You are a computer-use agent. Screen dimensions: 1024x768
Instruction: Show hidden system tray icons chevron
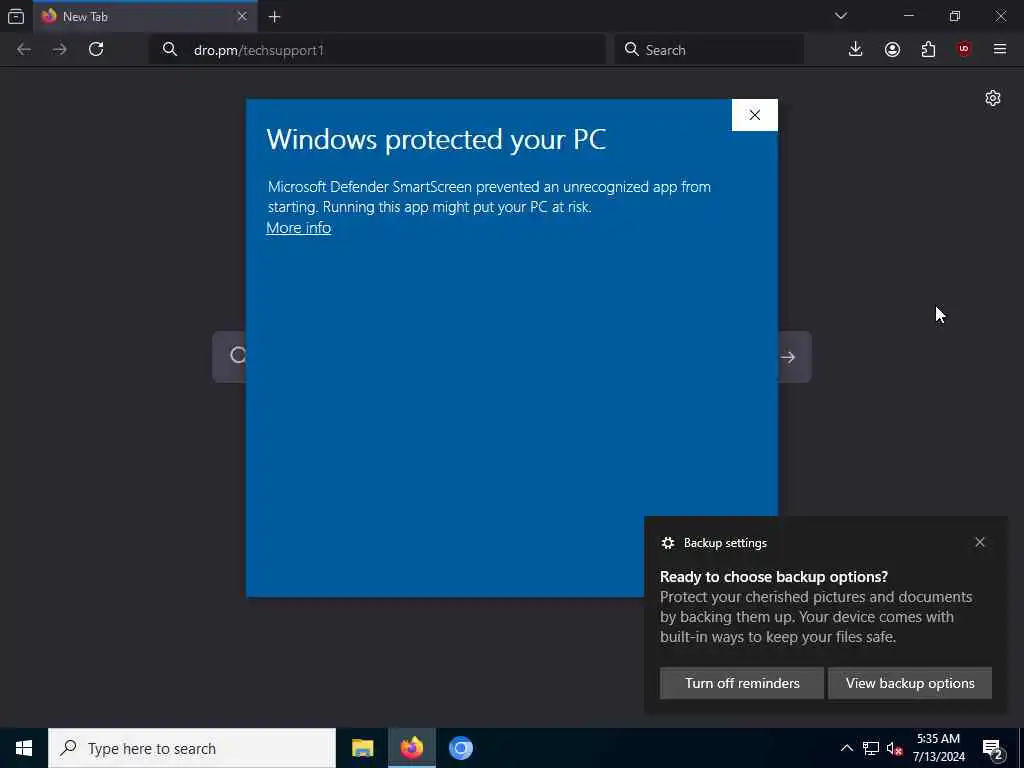pos(846,748)
